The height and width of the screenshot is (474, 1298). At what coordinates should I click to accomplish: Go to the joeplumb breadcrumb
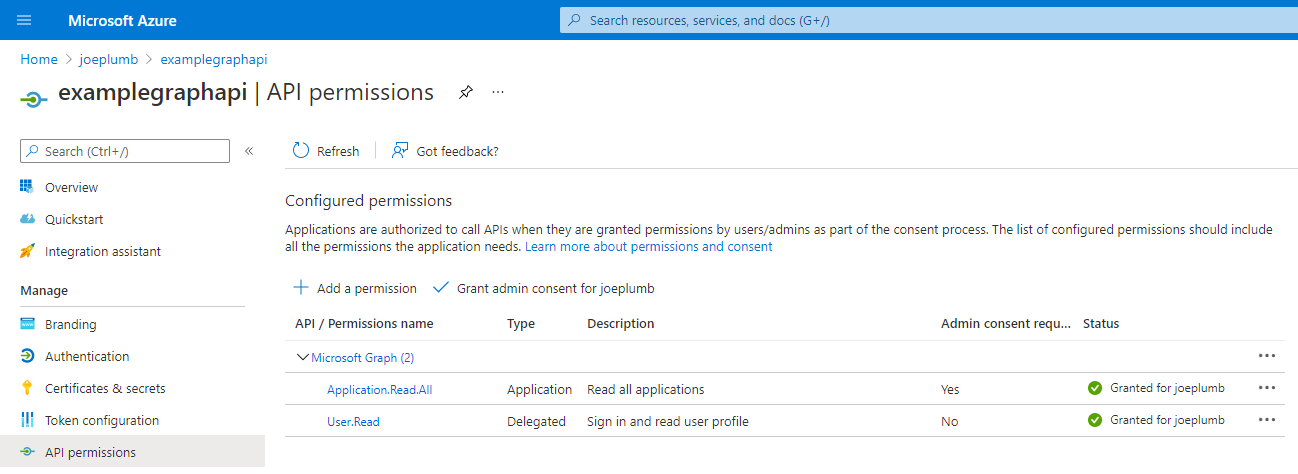point(108,60)
